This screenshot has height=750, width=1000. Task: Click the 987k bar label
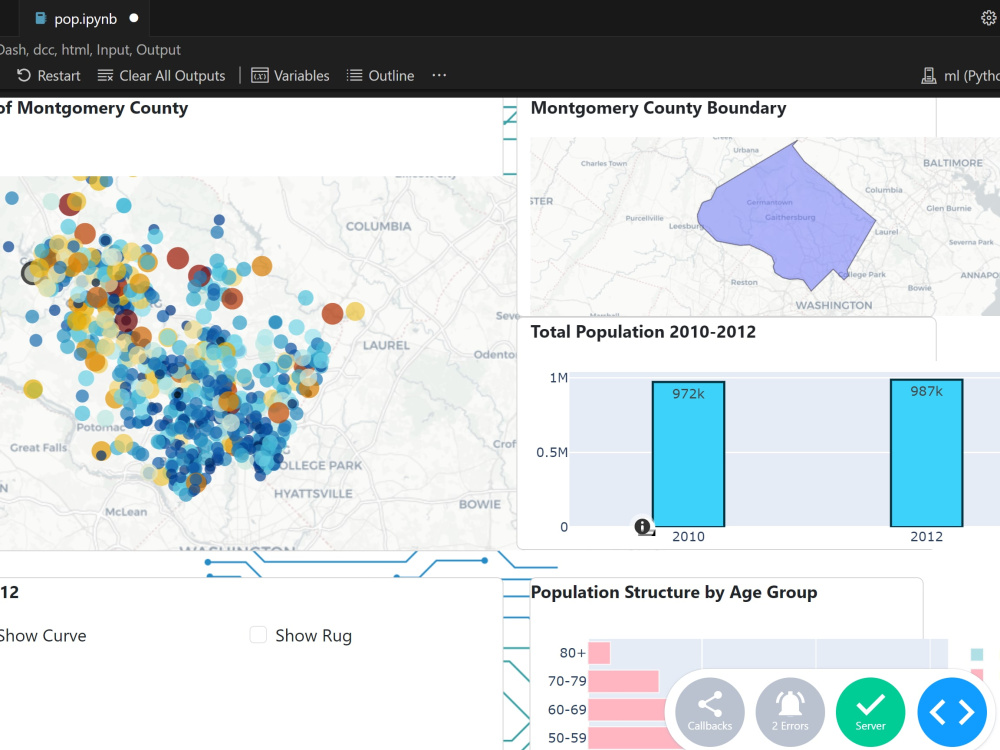click(x=926, y=392)
